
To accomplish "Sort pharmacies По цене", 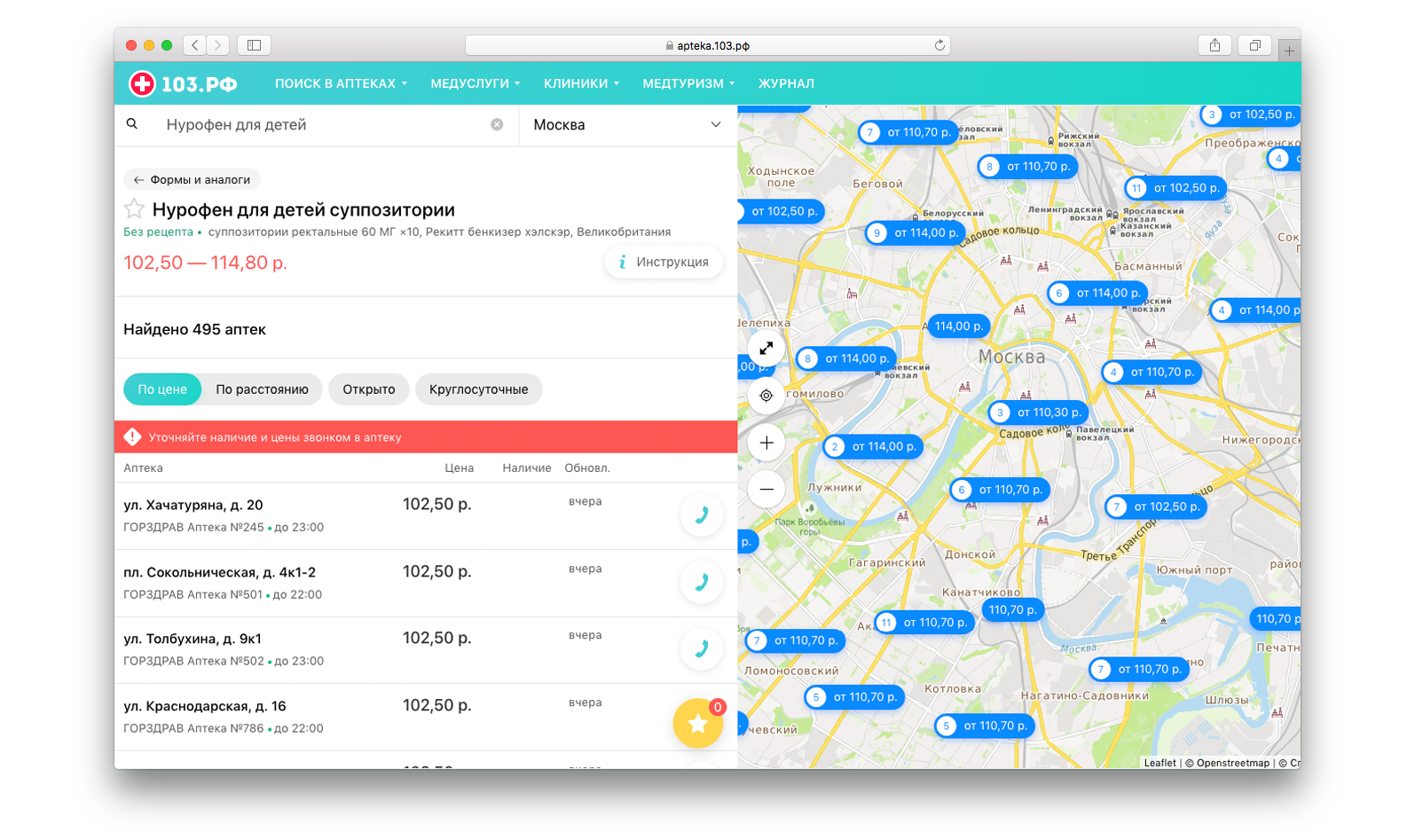I will (162, 389).
